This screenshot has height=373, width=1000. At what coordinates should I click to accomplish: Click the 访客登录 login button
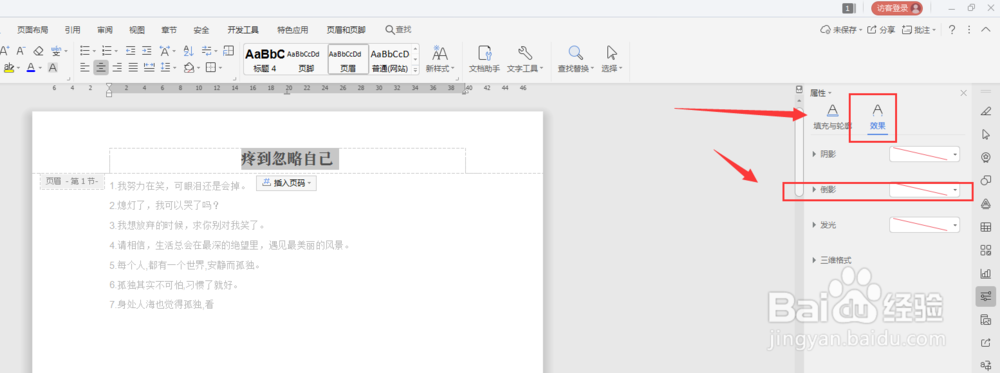(x=897, y=8)
